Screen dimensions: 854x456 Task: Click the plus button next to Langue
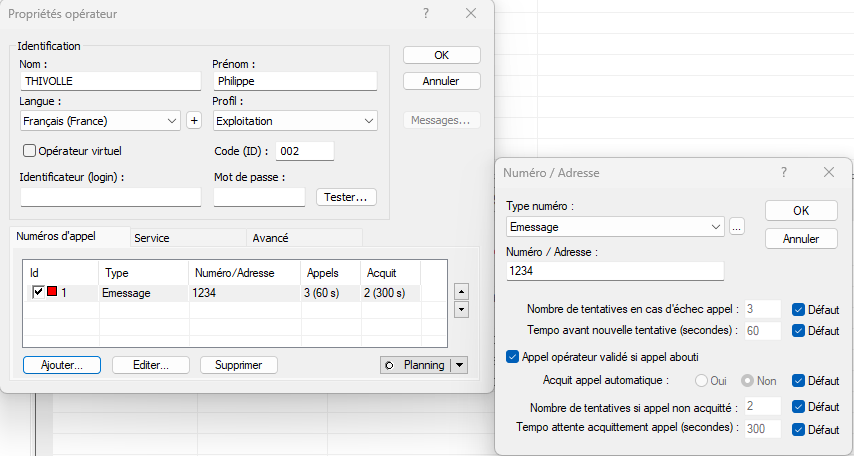point(194,121)
